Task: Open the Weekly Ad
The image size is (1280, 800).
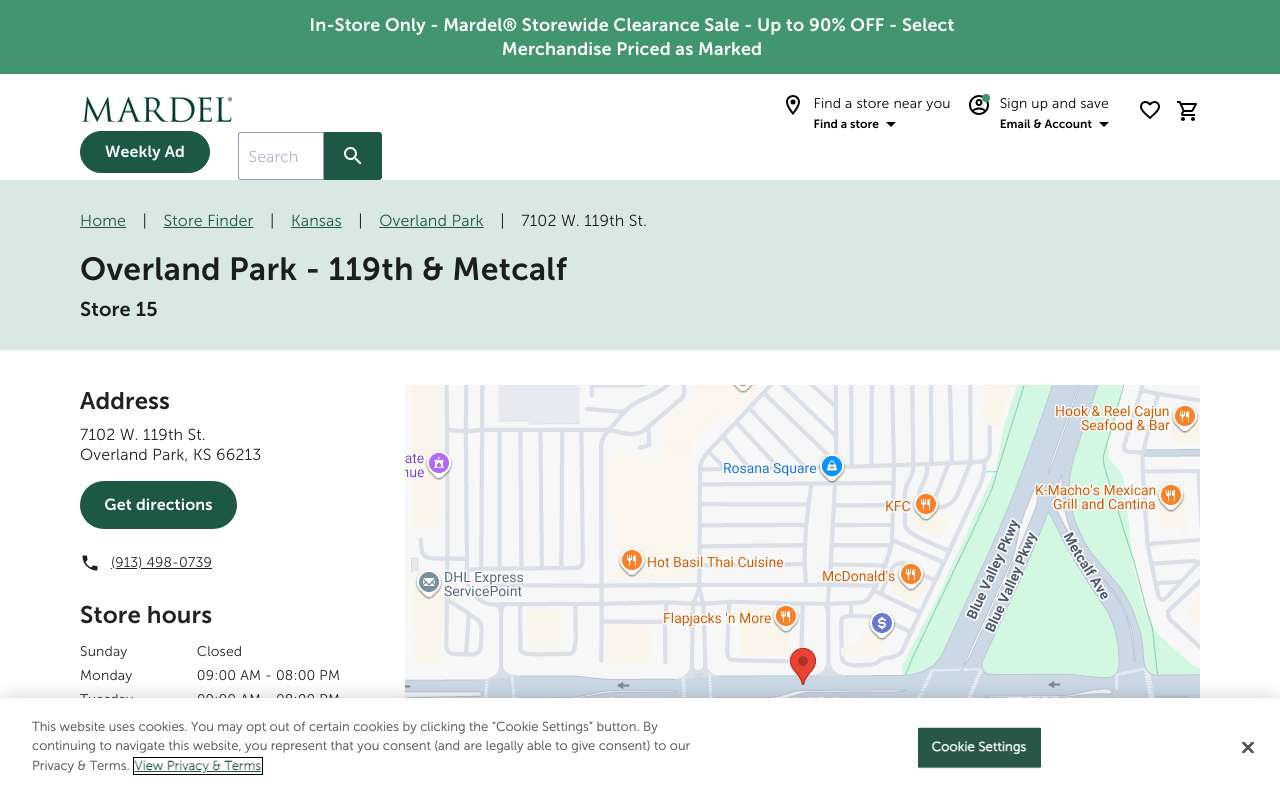Action: 145,152
